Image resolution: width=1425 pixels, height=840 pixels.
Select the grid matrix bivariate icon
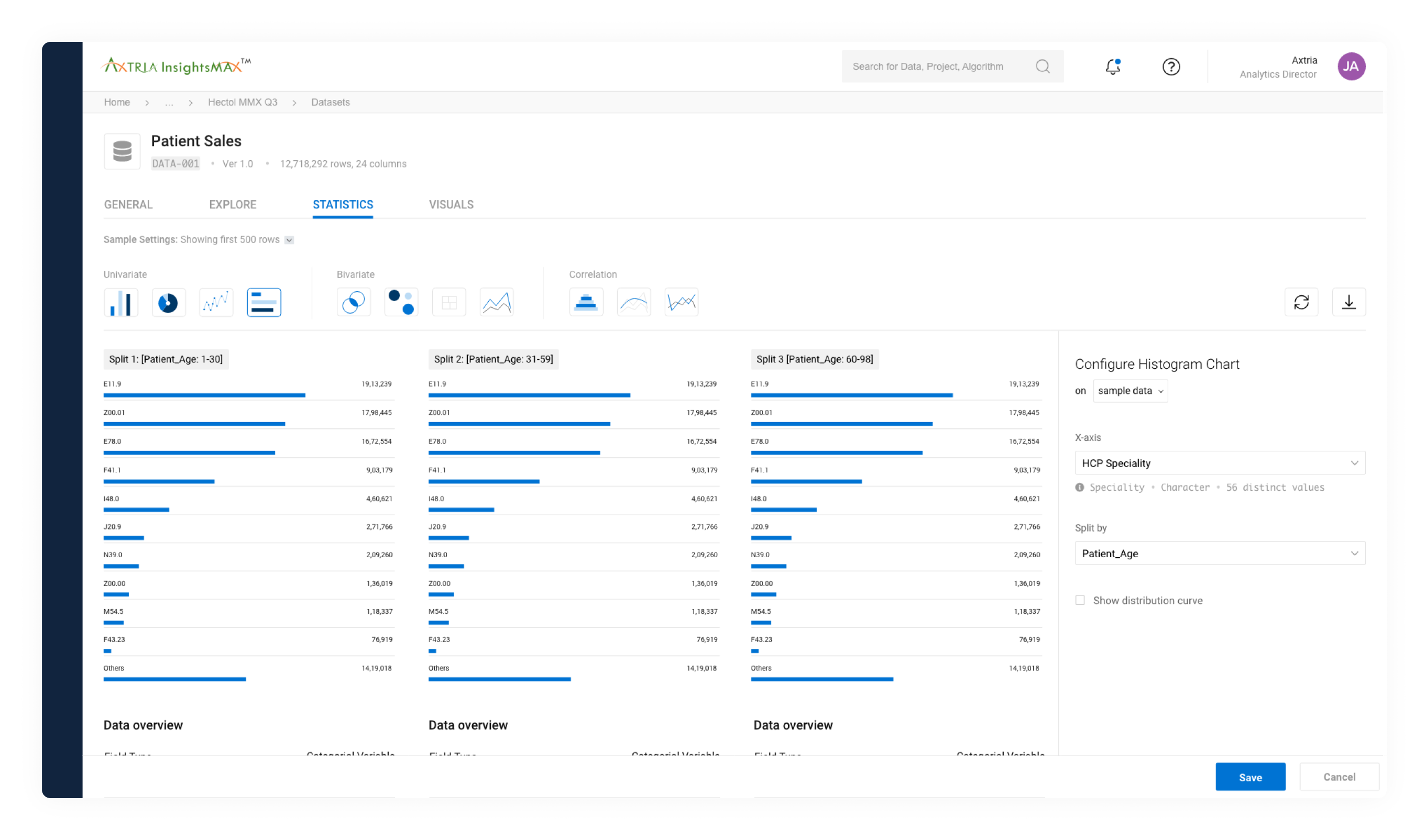(448, 302)
